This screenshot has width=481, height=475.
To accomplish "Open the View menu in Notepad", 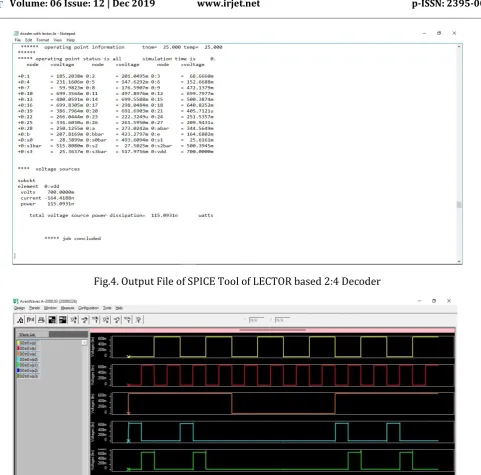I will pos(57,40).
